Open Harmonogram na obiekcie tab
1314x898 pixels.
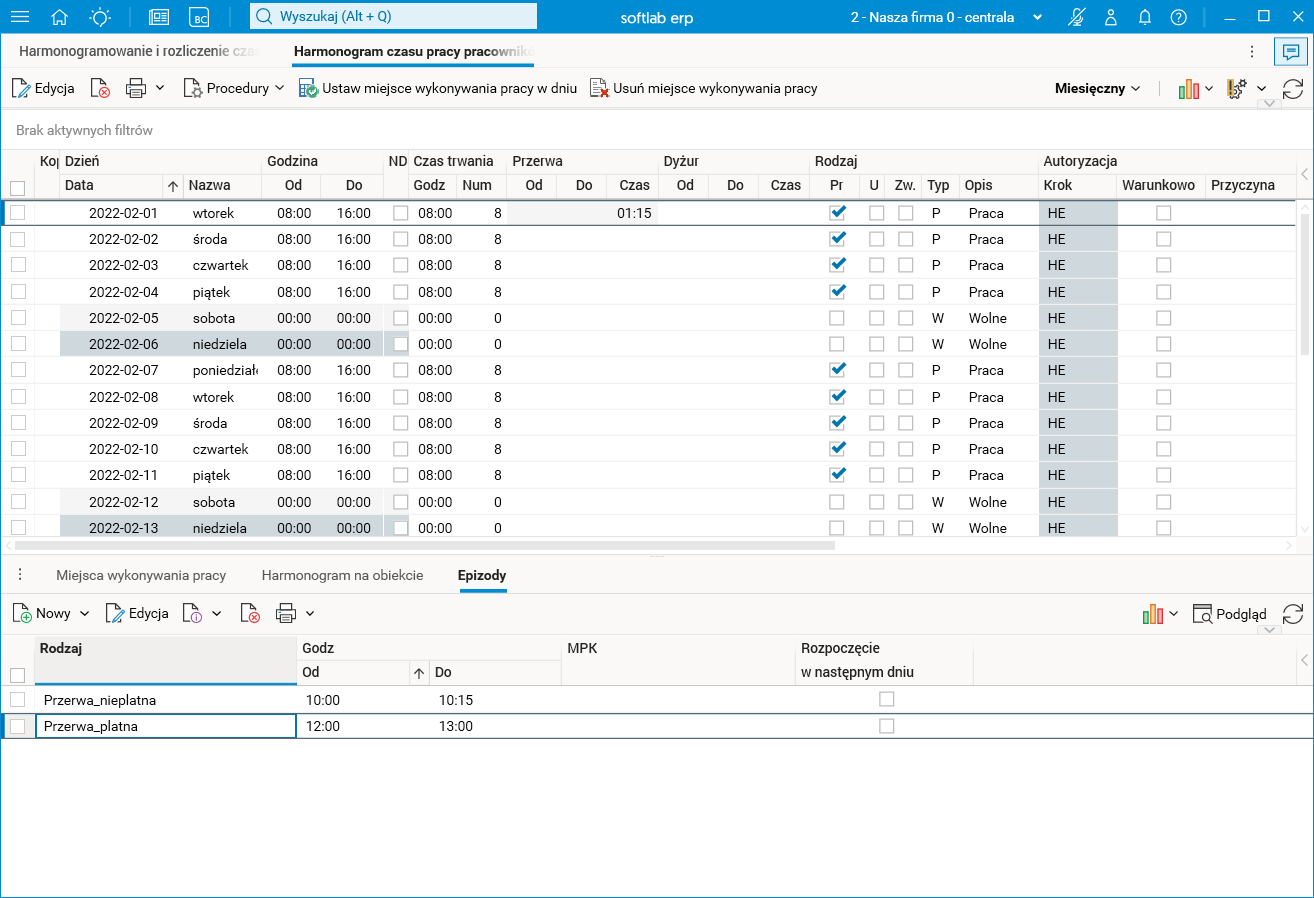342,576
